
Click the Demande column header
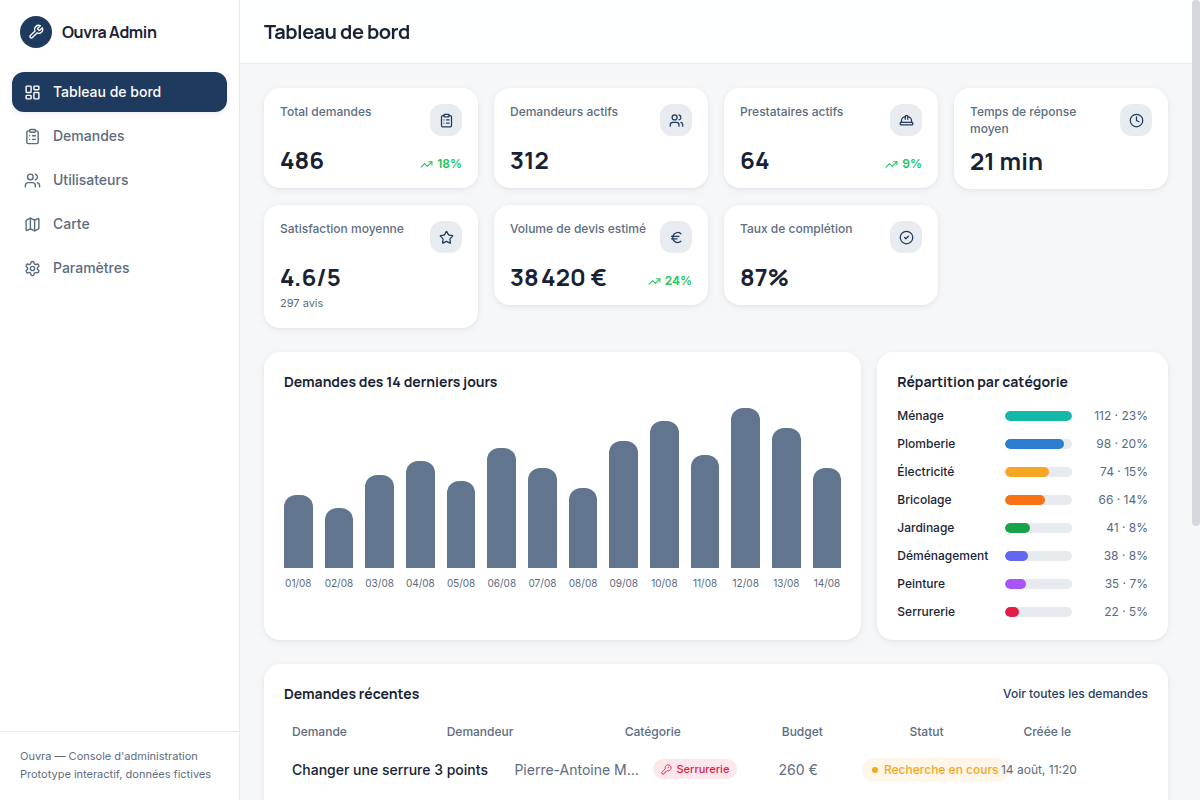319,732
